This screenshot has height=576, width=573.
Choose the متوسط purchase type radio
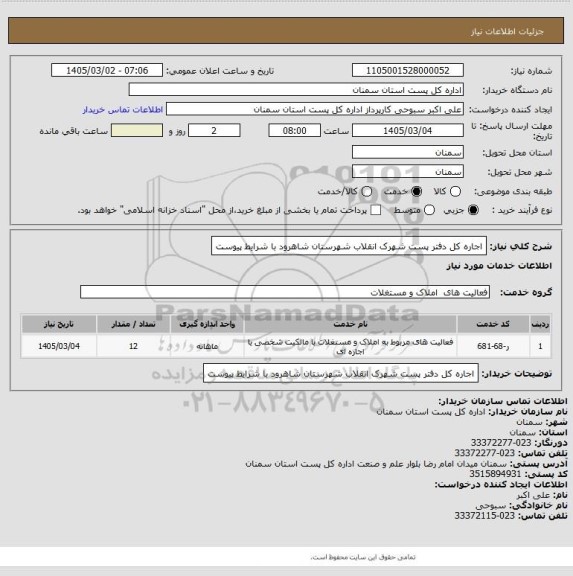[x=429, y=210]
